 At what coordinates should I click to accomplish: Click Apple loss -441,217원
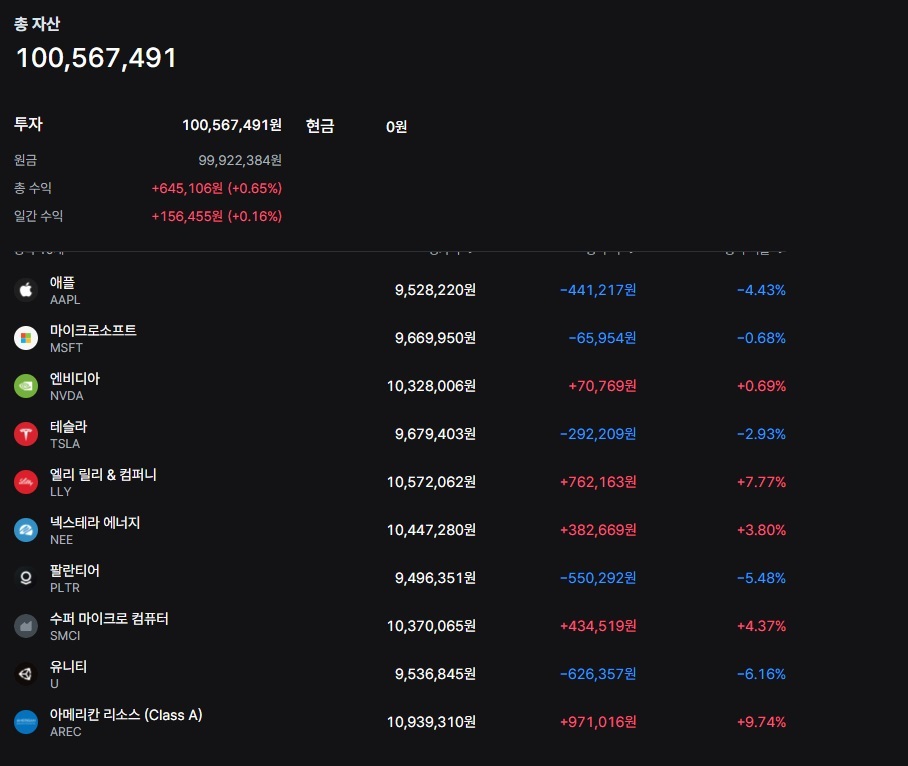598,290
